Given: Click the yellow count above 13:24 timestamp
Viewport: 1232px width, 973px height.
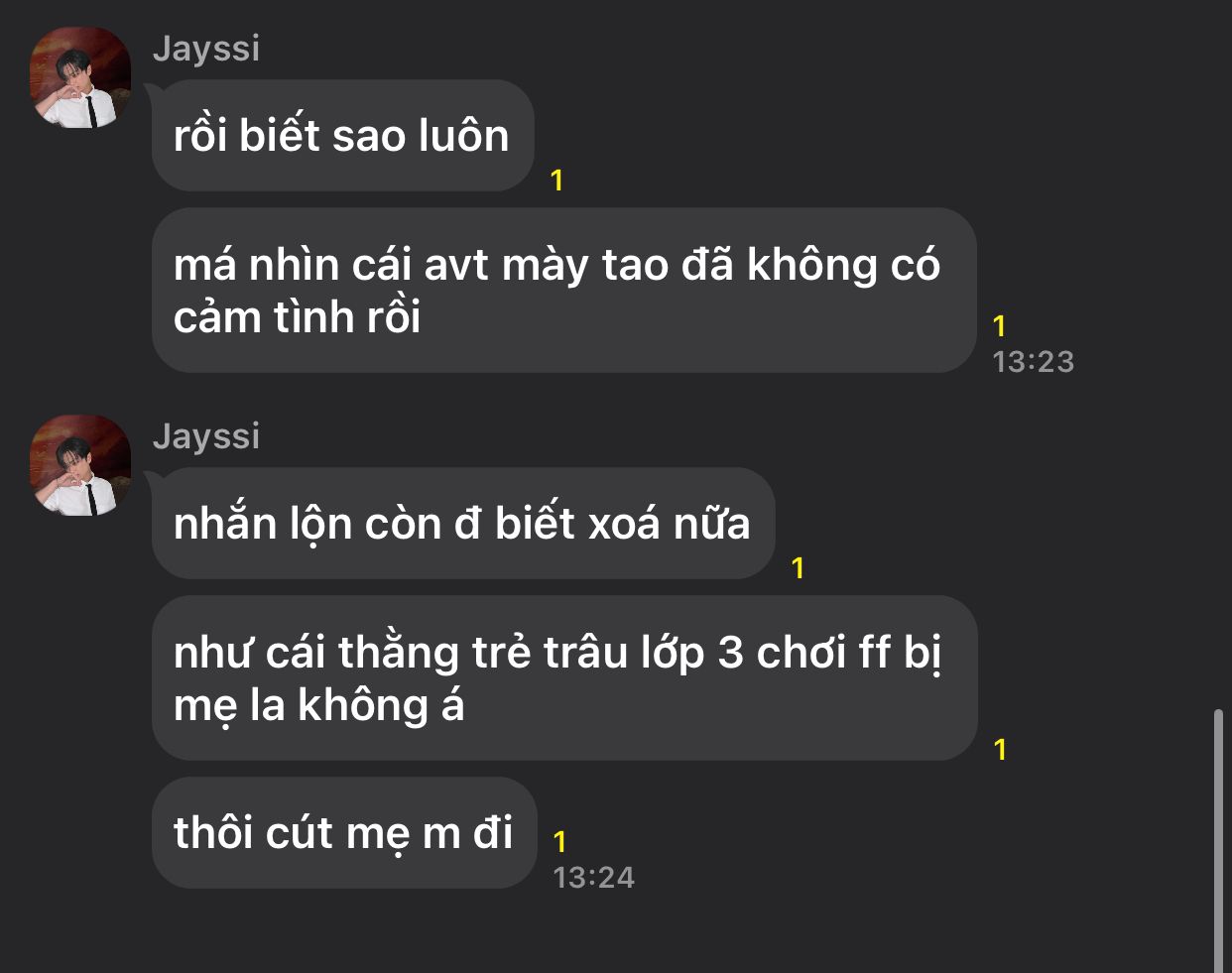Looking at the screenshot, I should (x=559, y=842).
